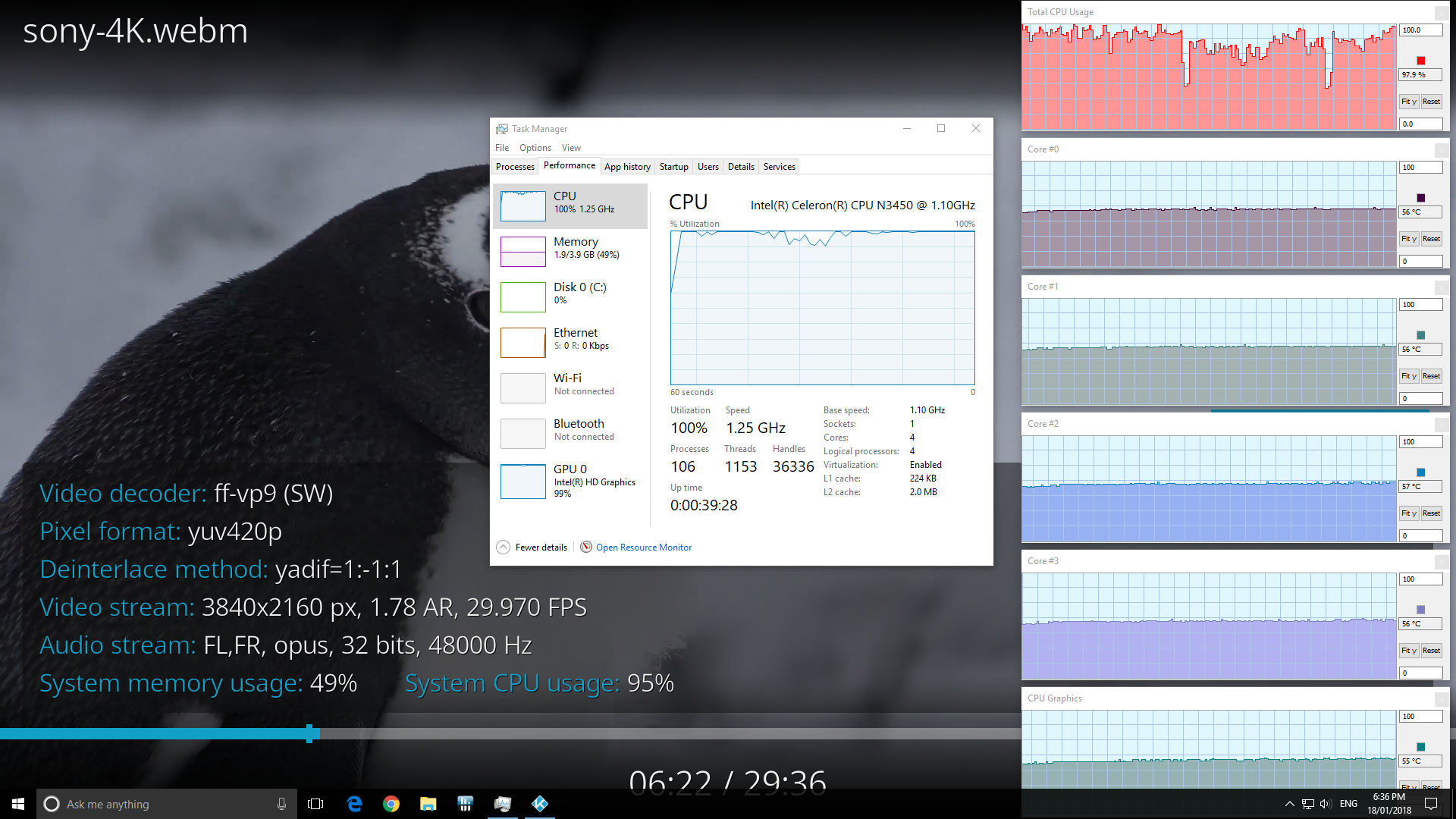Switch to the Users tab
Screen dimensions: 1456x819
708,167
